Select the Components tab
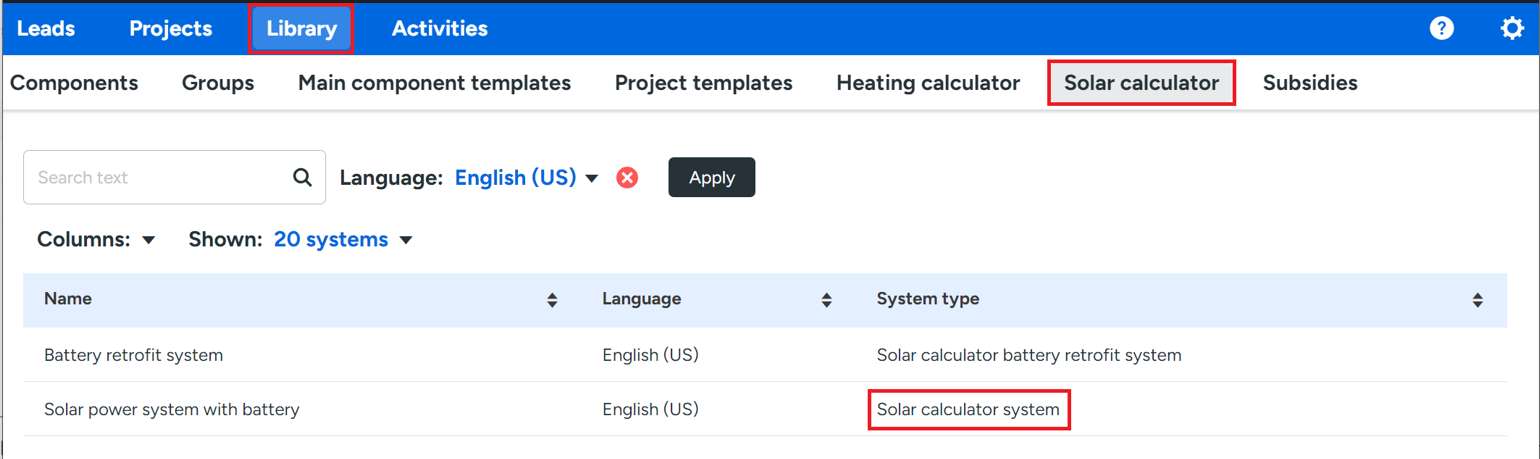1540x459 pixels. pyautogui.click(x=74, y=83)
